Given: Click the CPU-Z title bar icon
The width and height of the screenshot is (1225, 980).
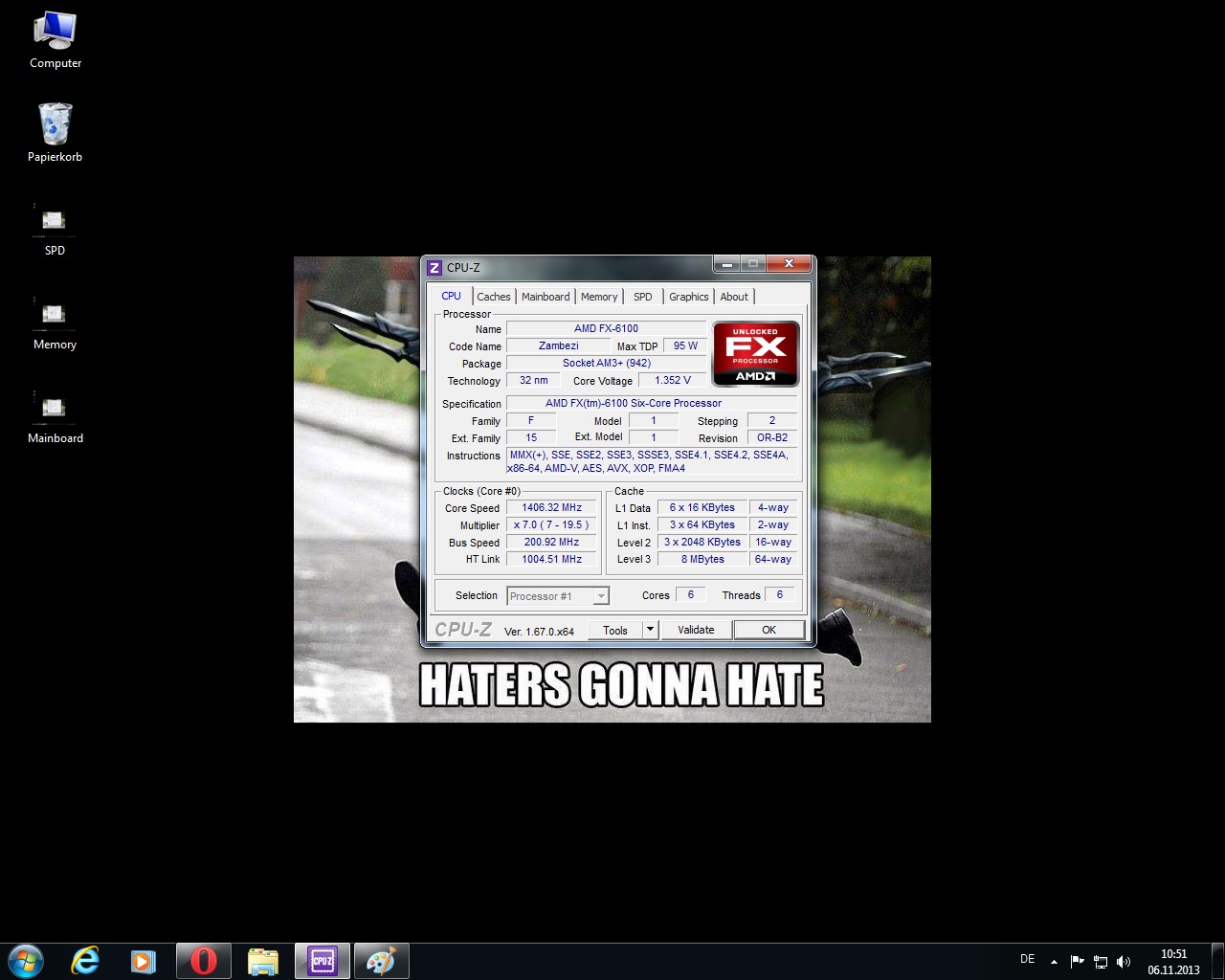Looking at the screenshot, I should point(434,268).
